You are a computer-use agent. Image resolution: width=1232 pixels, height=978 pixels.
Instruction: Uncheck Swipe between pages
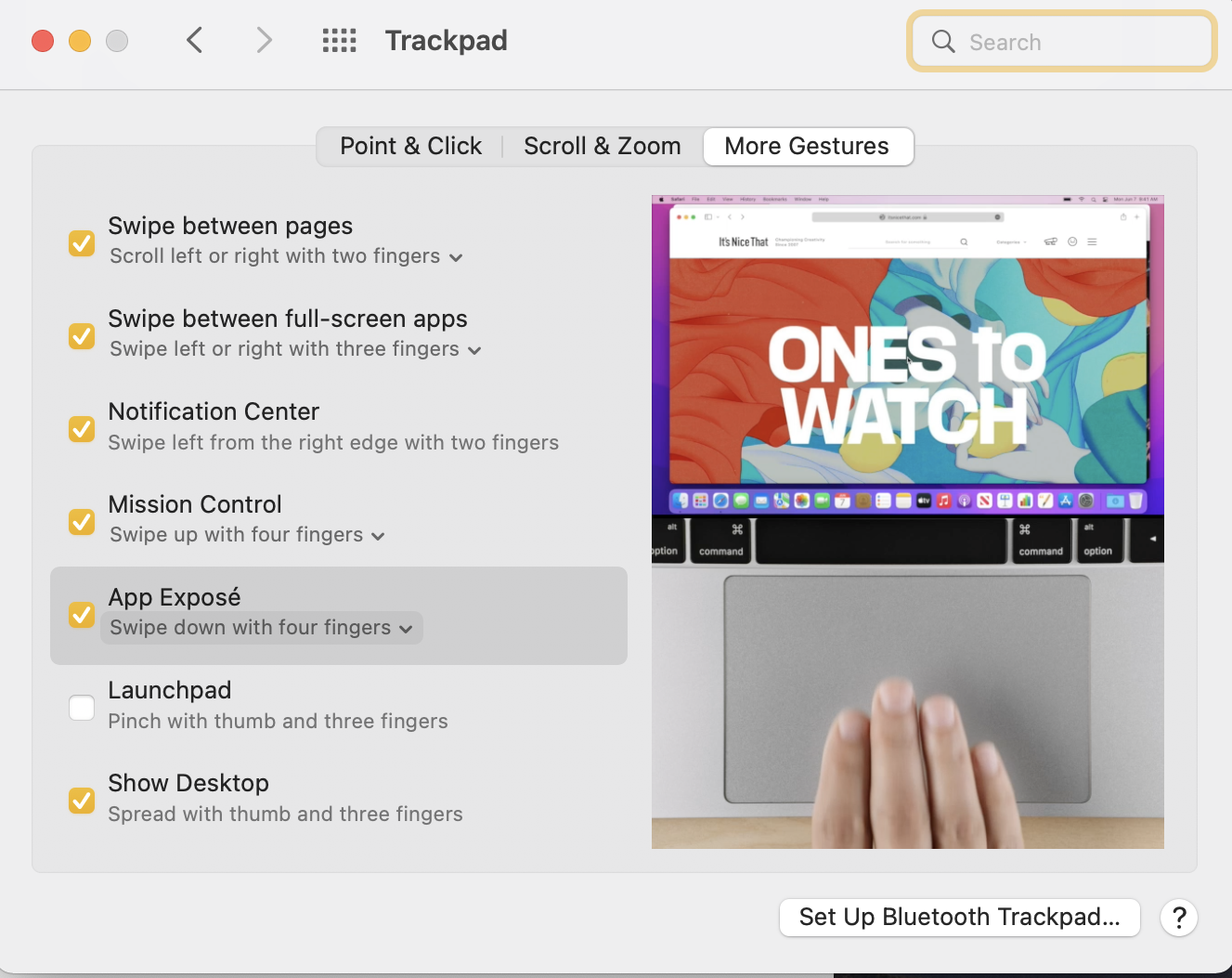[82, 242]
